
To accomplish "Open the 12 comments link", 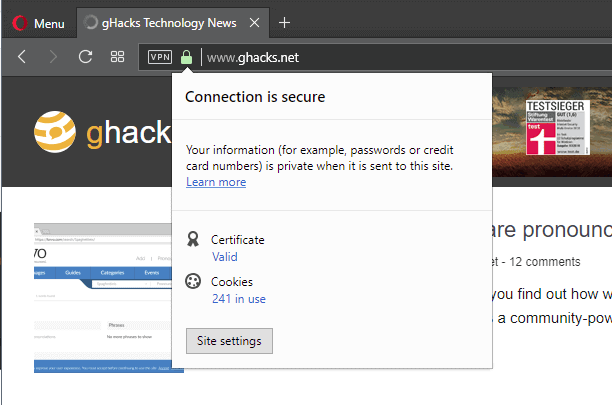I will 545,261.
